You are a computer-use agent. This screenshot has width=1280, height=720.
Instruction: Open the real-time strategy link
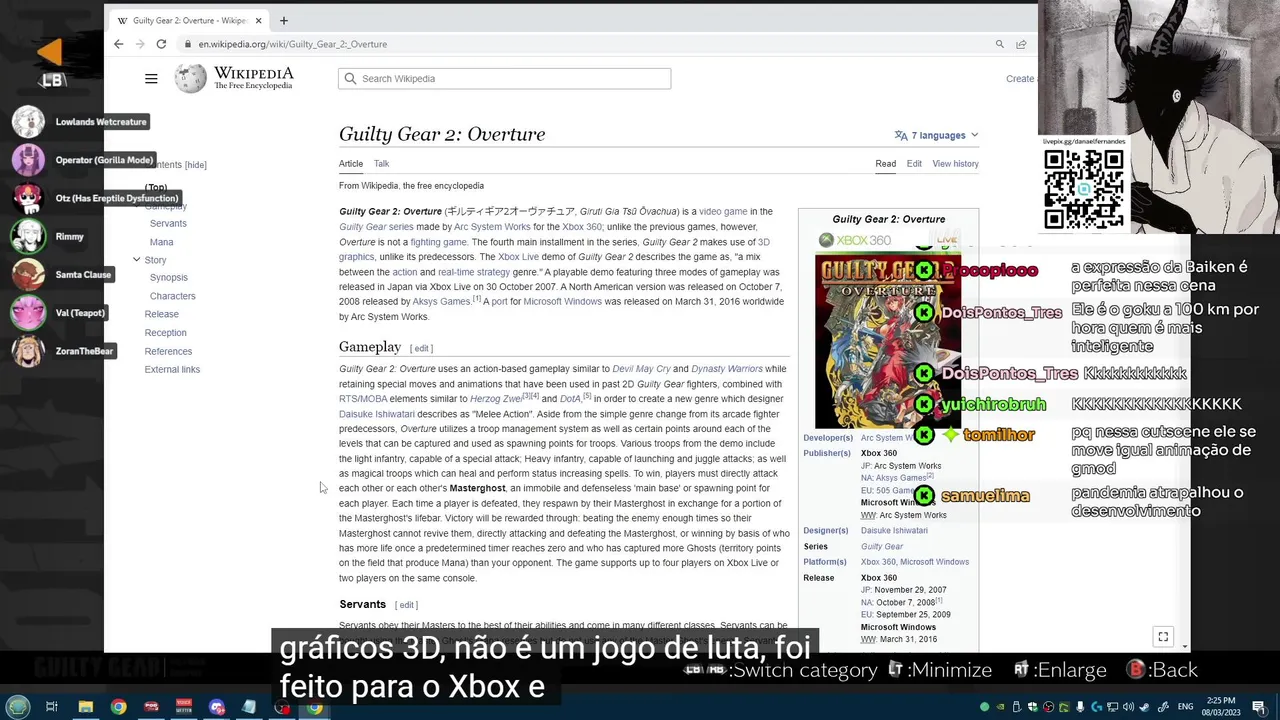pyautogui.click(x=474, y=272)
